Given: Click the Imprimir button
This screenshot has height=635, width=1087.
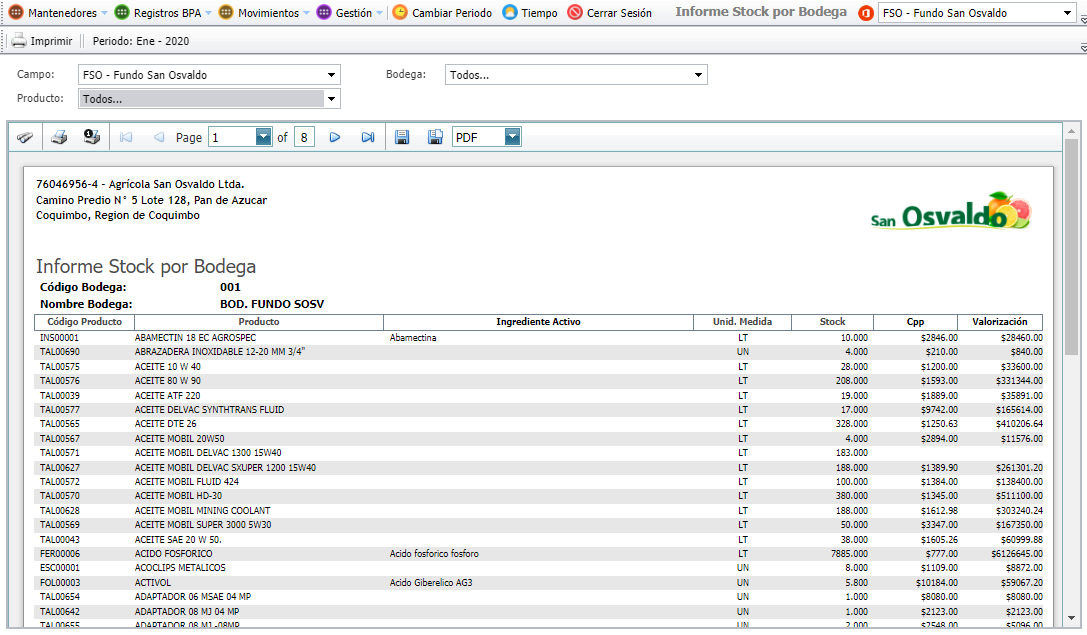Looking at the screenshot, I should pyautogui.click(x=42, y=41).
